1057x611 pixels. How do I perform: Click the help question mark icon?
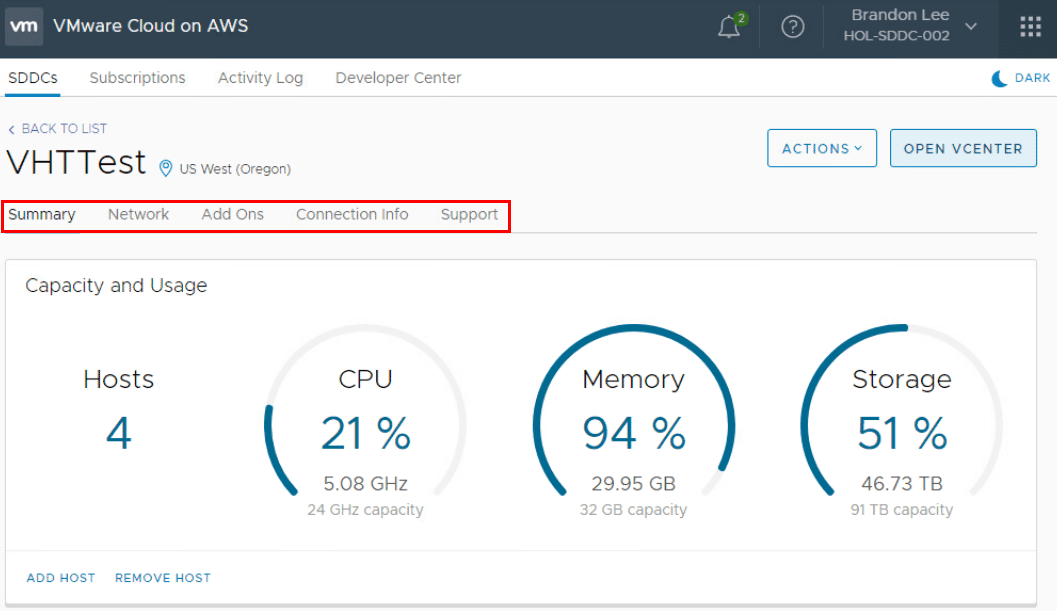793,28
